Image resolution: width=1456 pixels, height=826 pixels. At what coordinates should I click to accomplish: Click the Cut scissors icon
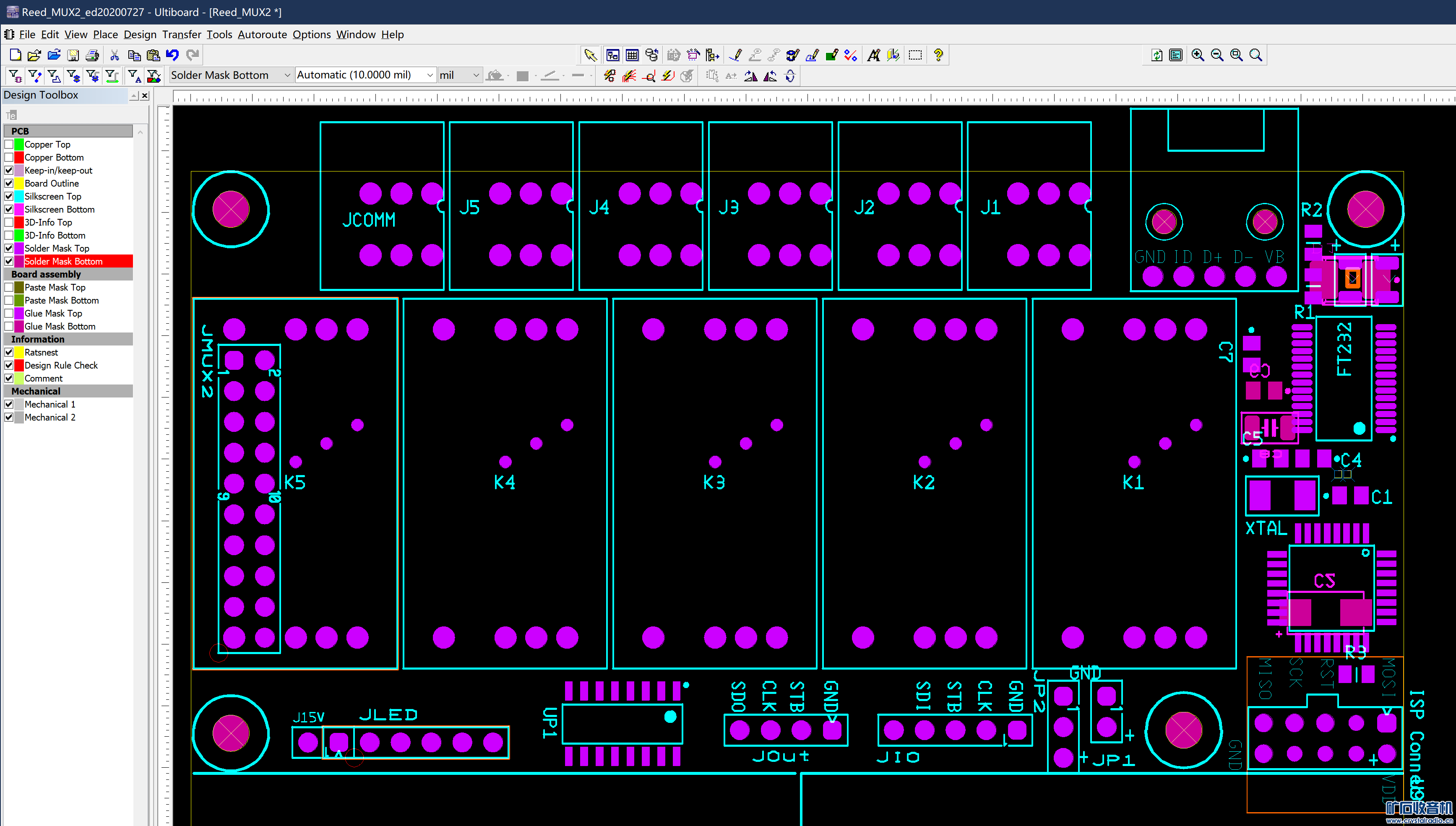[114, 55]
